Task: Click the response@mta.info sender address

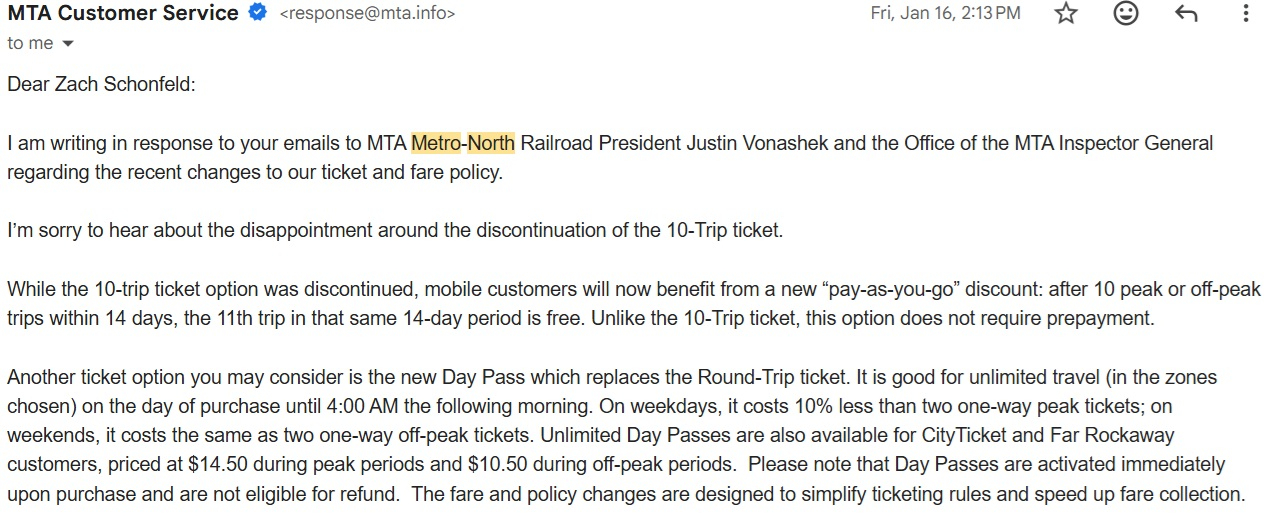Action: click(367, 14)
